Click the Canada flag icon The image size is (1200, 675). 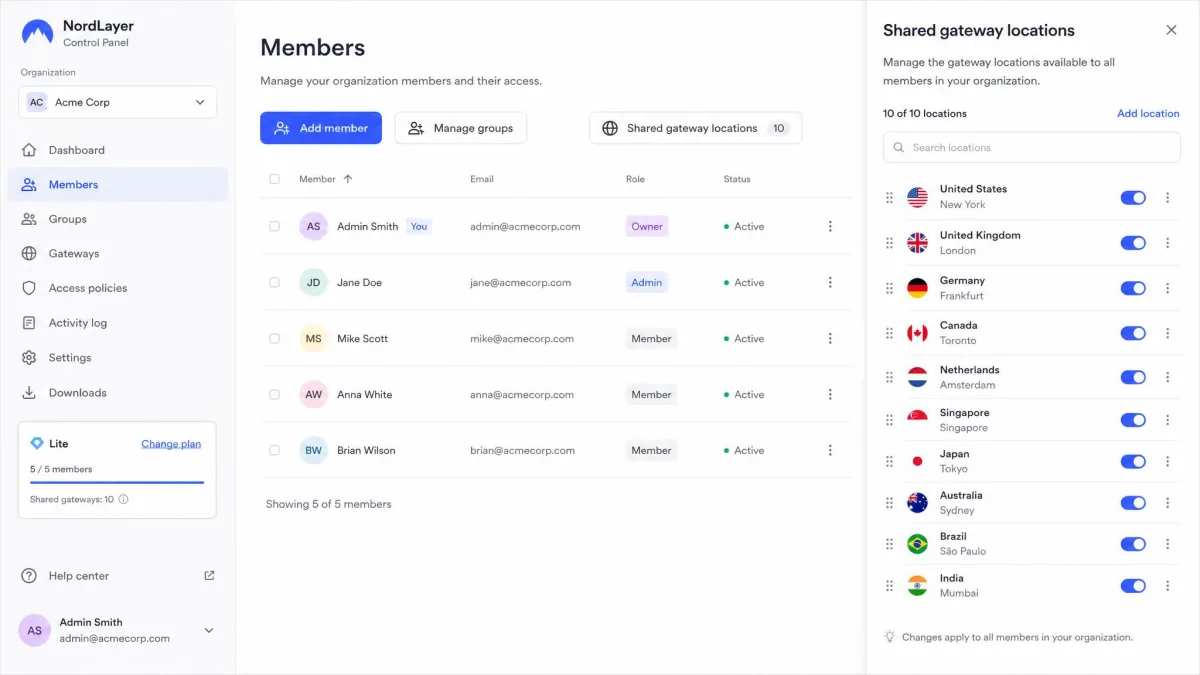[917, 333]
